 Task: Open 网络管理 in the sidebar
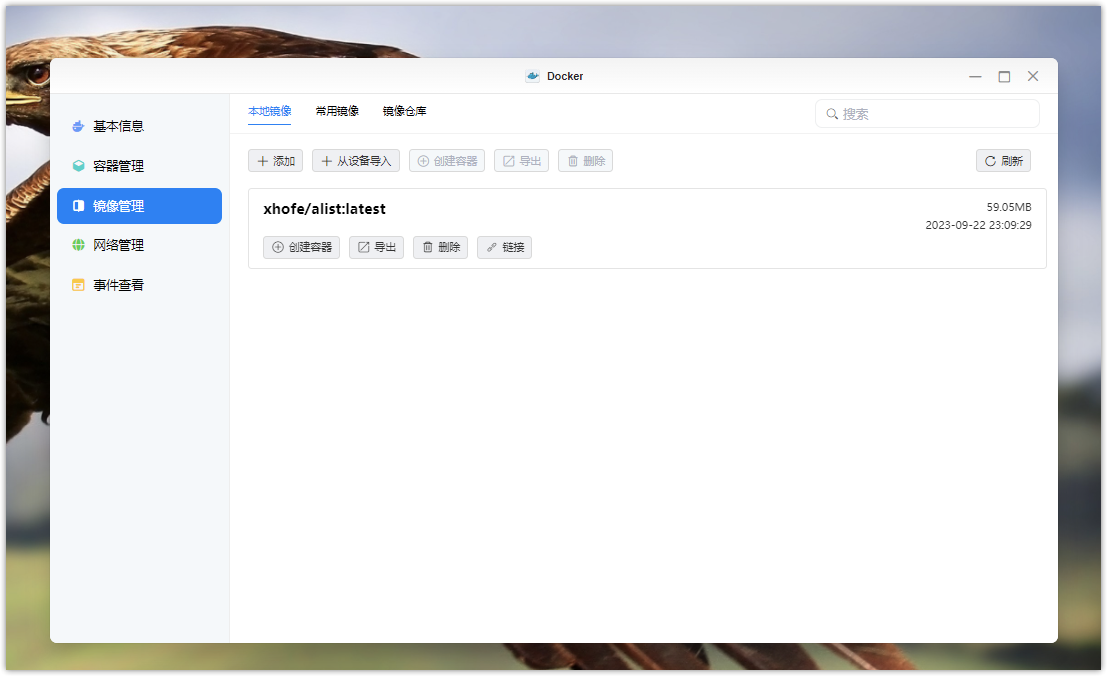tap(139, 245)
